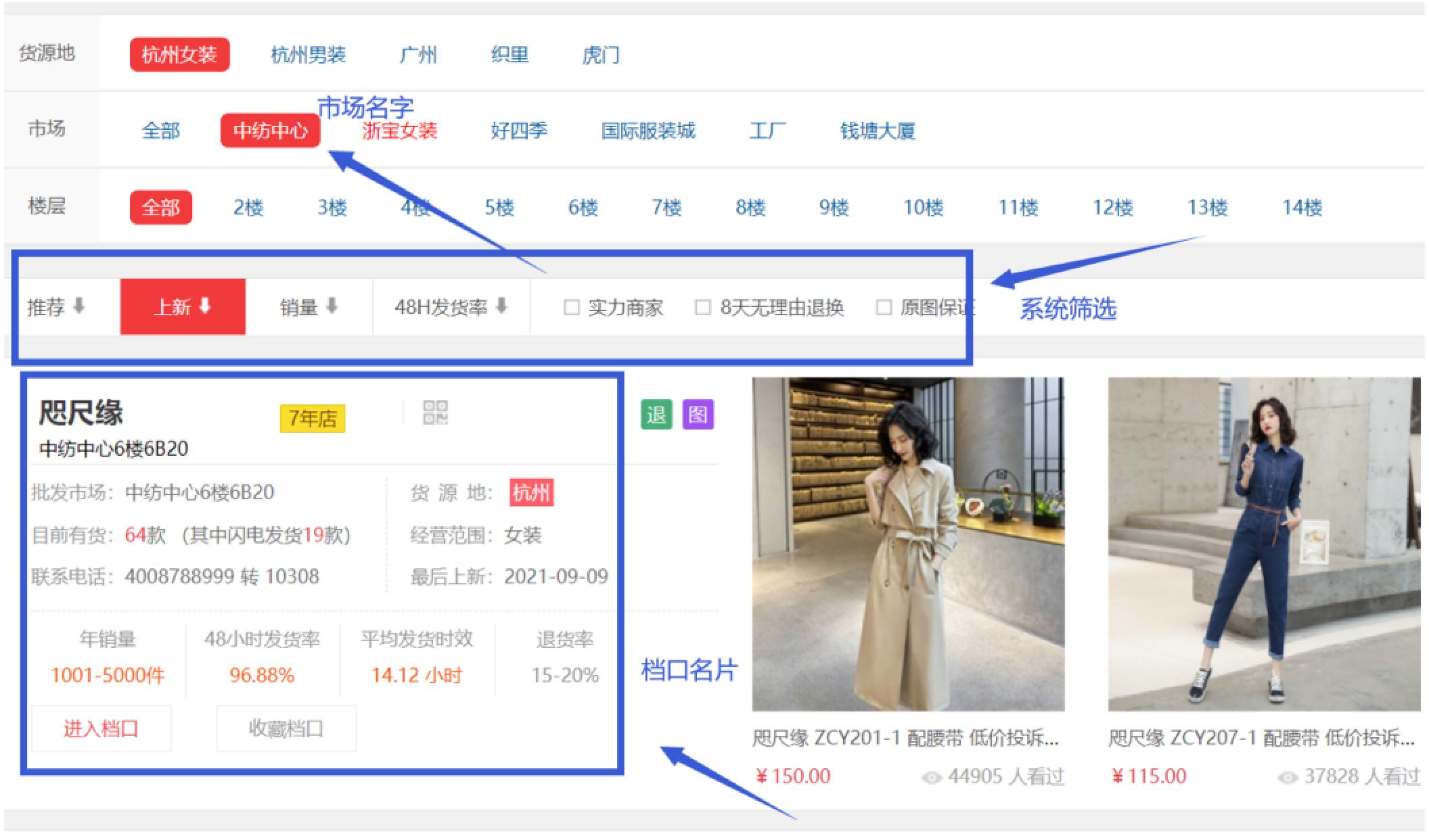Click the ¥150.00 price

[x=793, y=776]
